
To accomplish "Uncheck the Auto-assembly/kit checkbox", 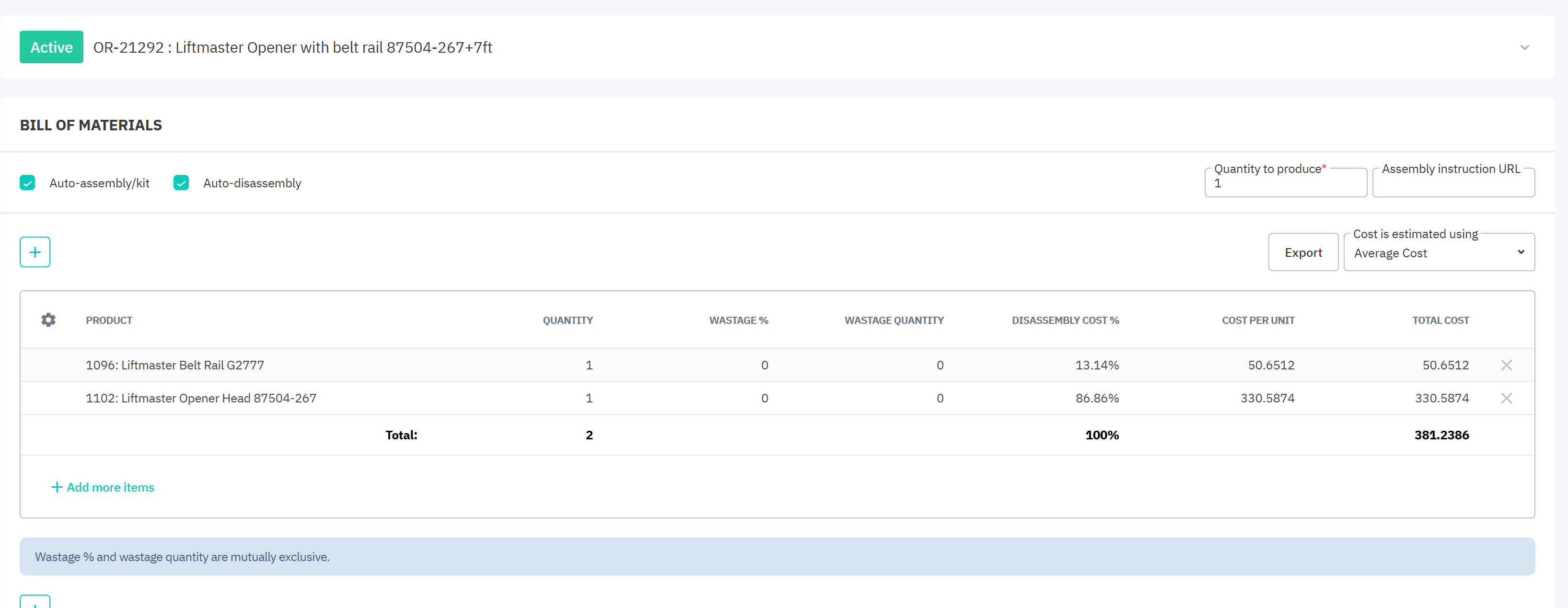I will 27,183.
